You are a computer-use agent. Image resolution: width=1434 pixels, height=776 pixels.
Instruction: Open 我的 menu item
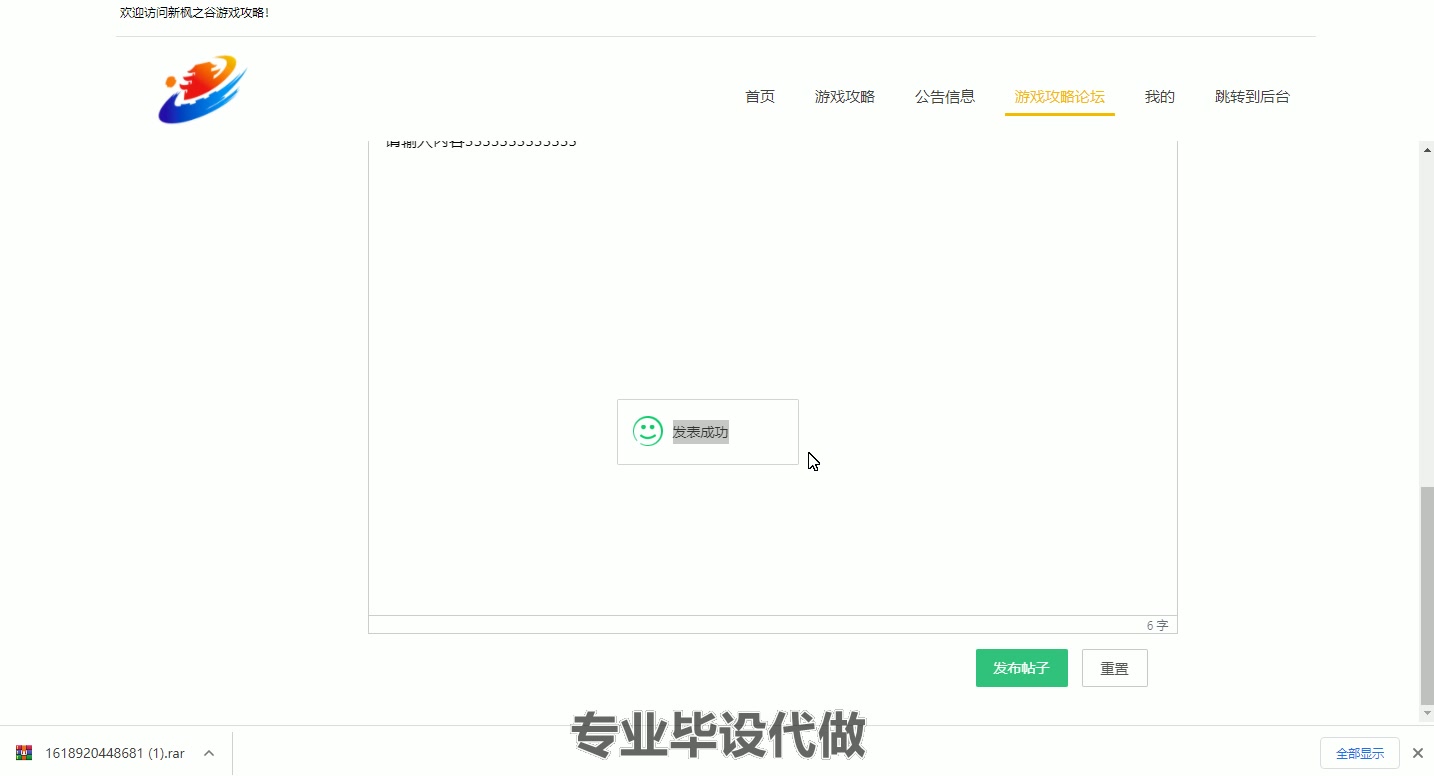click(1160, 97)
